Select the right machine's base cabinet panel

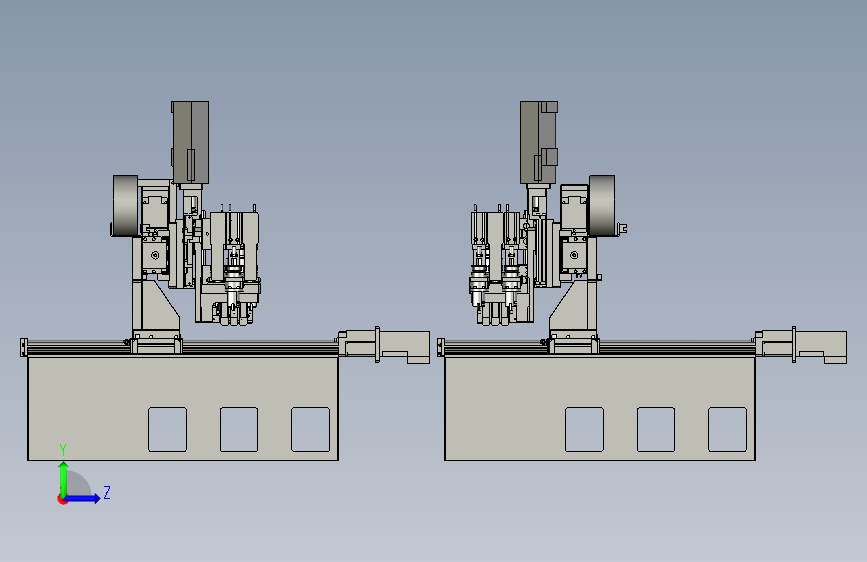[x=600, y=408]
